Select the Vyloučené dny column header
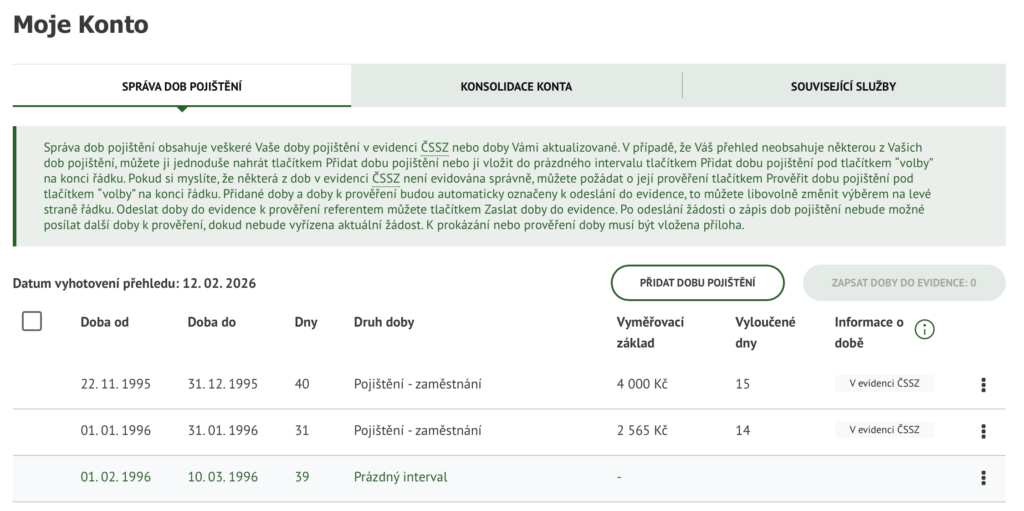Screen dimensions: 1024x511 (765, 332)
